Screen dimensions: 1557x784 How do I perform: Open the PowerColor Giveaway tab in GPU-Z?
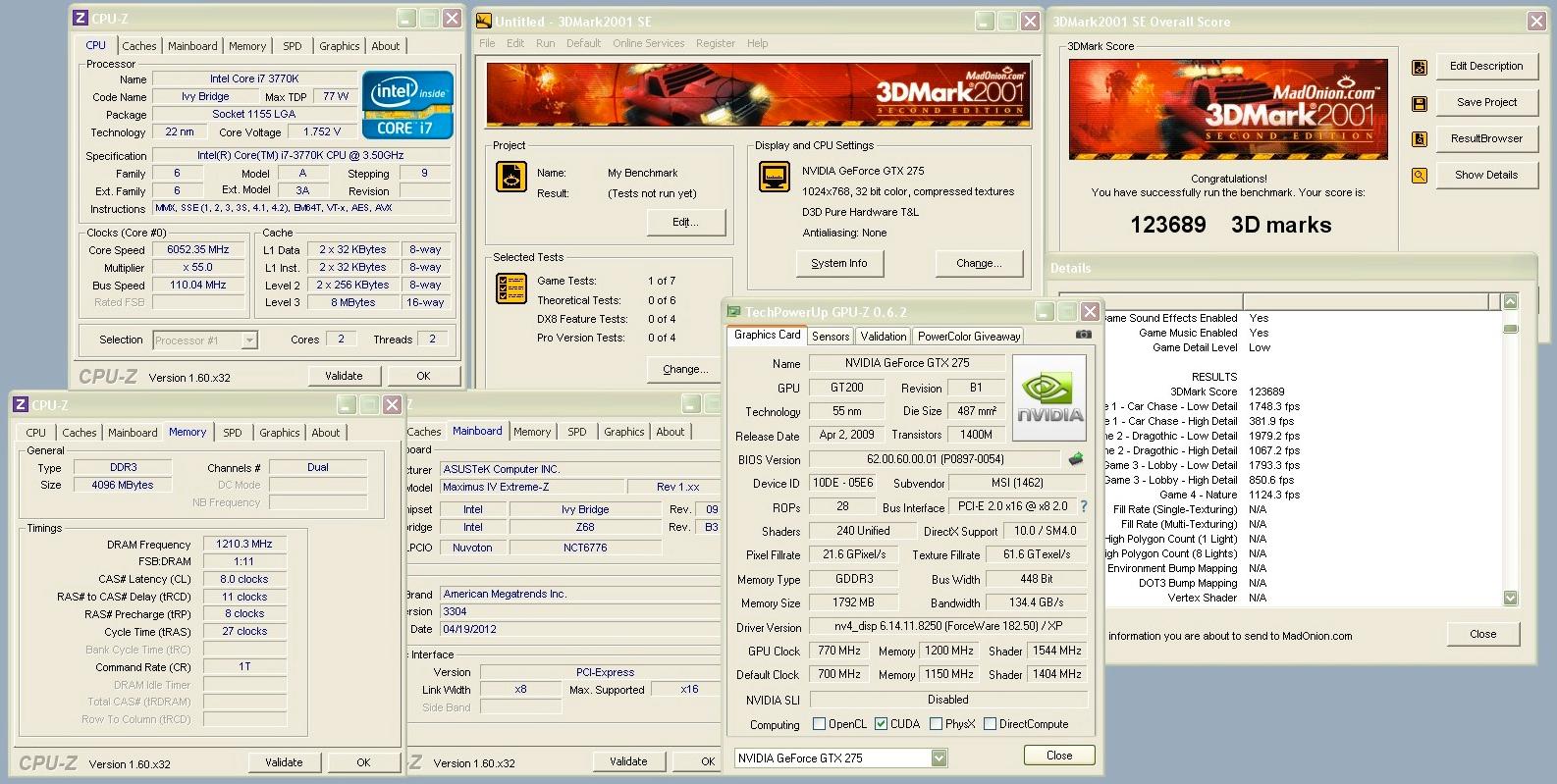coord(969,336)
